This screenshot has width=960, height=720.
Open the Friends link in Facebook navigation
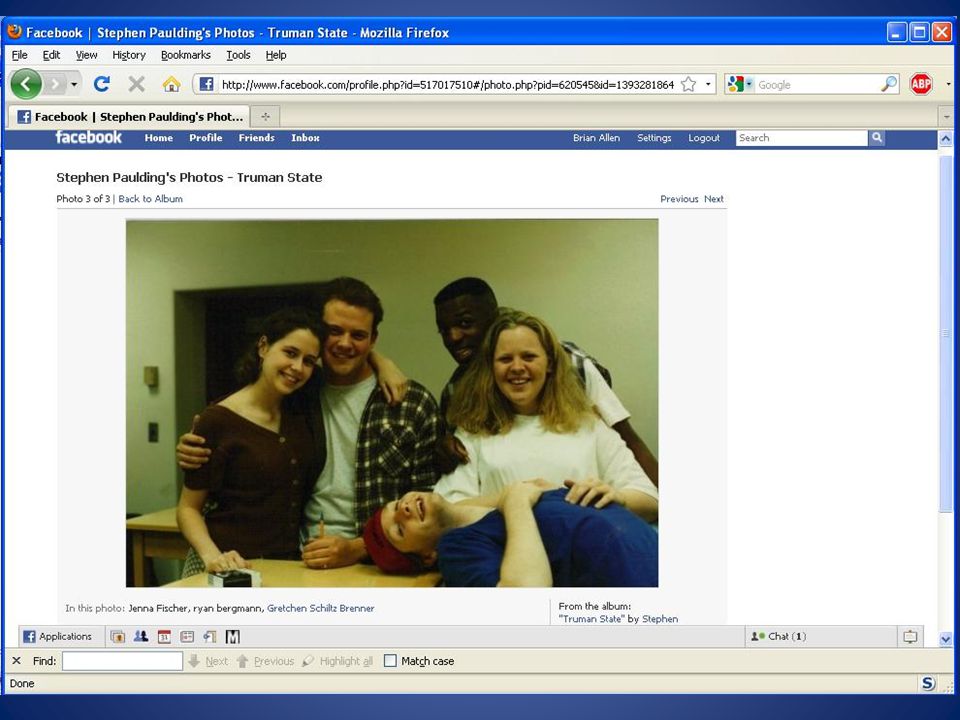coord(257,138)
